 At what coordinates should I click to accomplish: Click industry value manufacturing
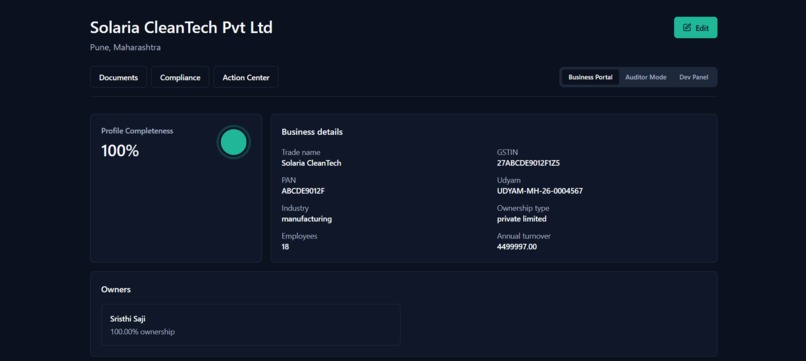tap(306, 219)
